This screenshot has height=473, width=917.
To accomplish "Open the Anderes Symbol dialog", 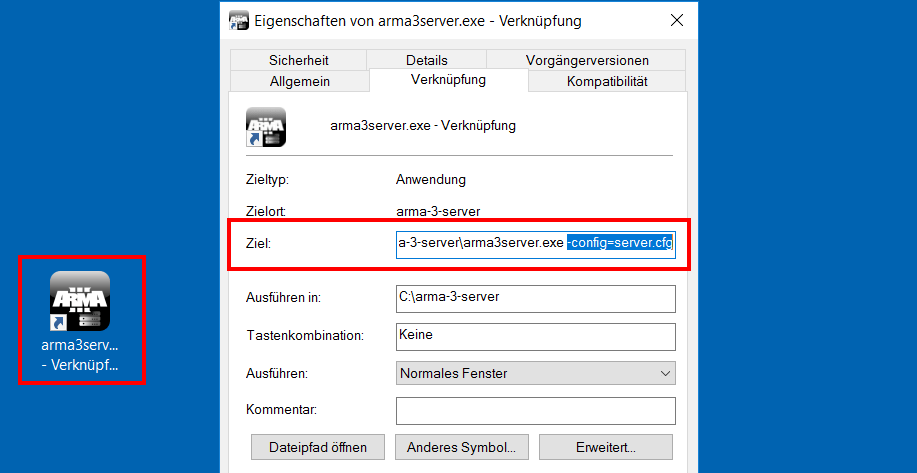I will pos(462,447).
